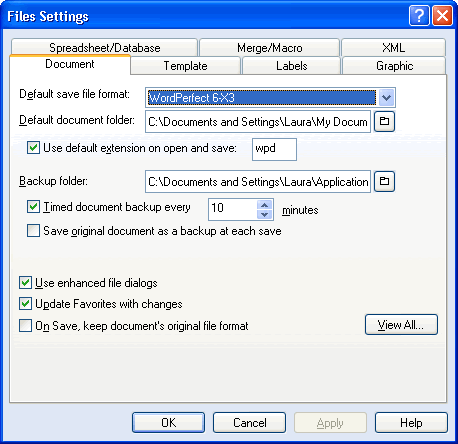
Task: Select the Graphic tab
Action: 394,66
